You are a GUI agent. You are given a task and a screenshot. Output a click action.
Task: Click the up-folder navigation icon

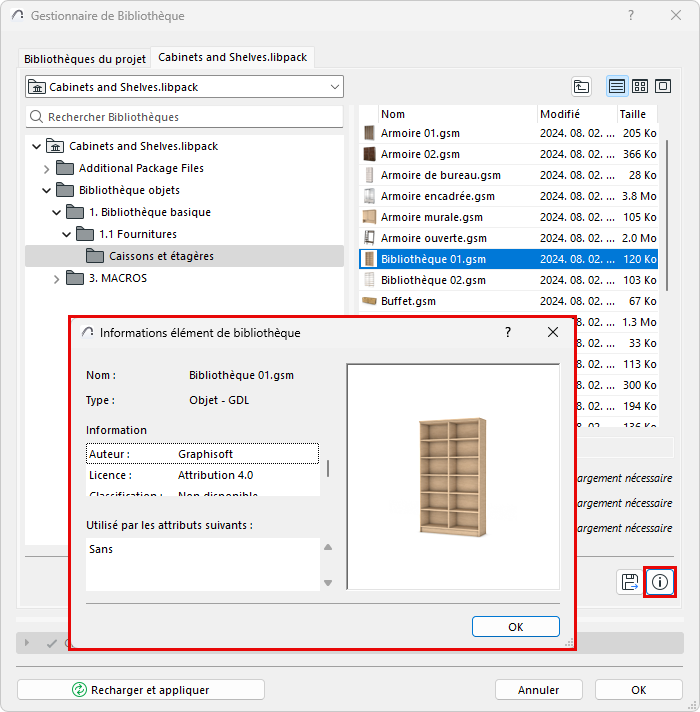581,86
